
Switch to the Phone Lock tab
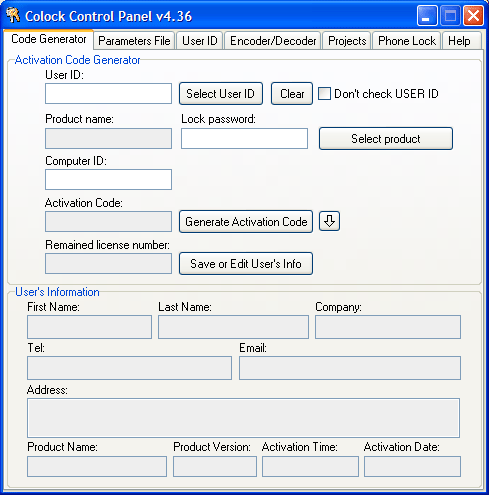tap(407, 41)
